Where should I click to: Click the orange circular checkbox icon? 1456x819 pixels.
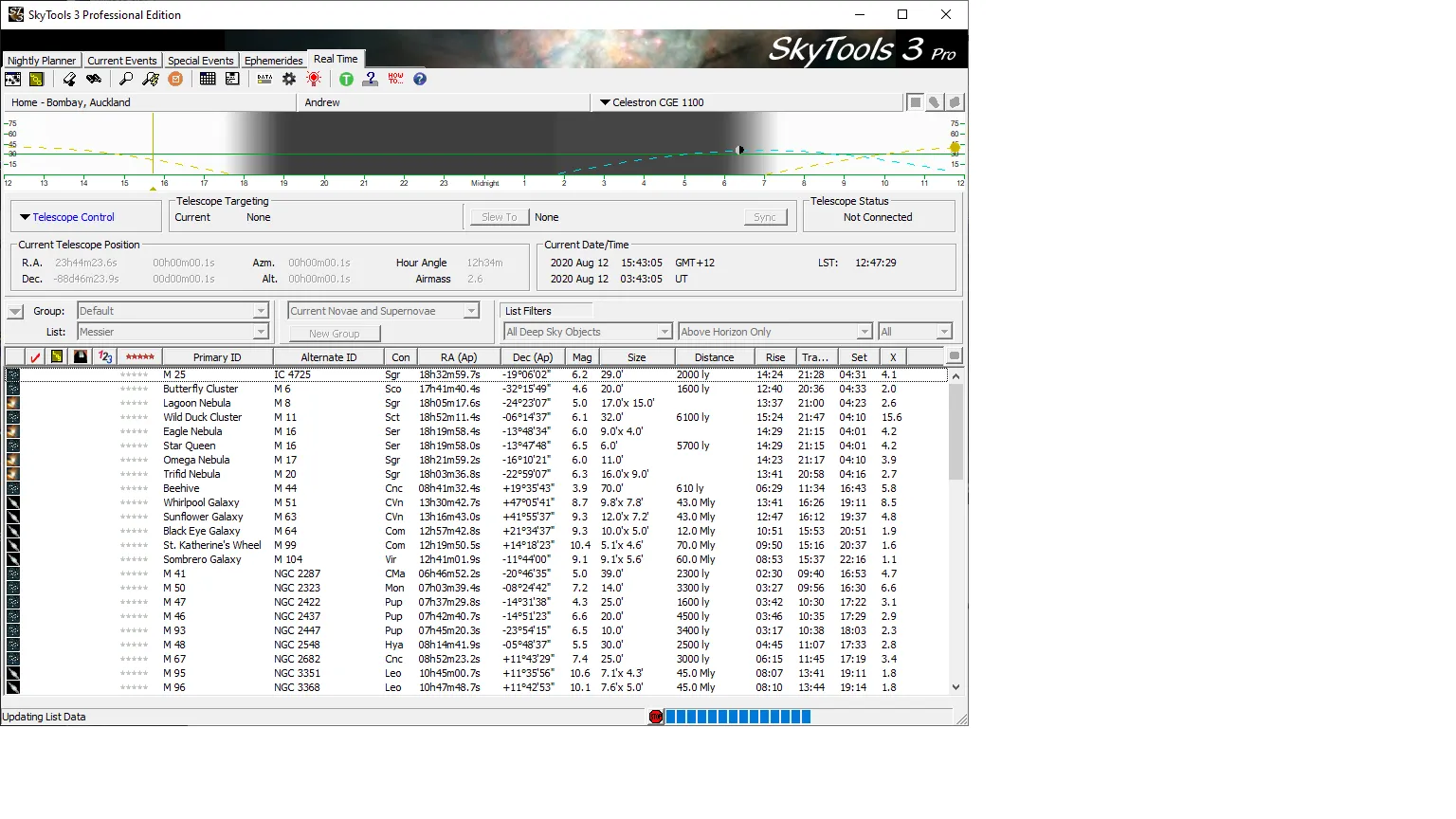click(175, 80)
